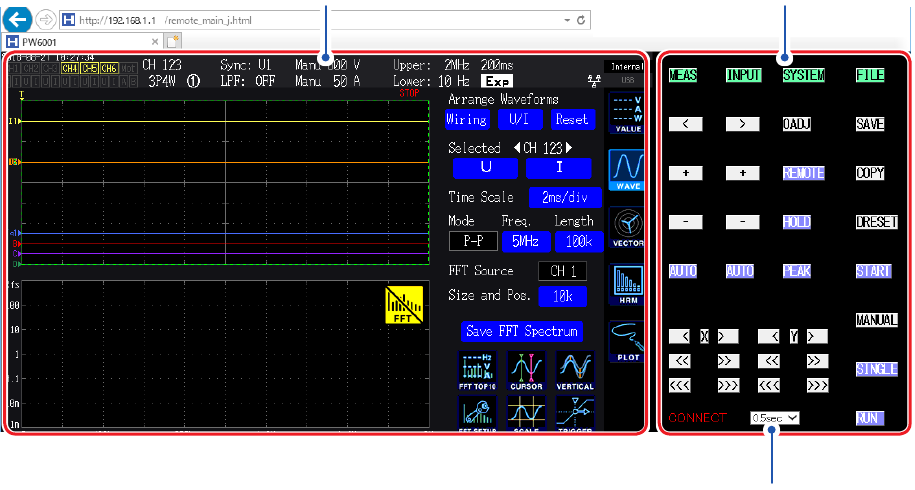Toggle the PEAK hold key
Image resolution: width=915 pixels, height=490 pixels.
click(x=797, y=271)
